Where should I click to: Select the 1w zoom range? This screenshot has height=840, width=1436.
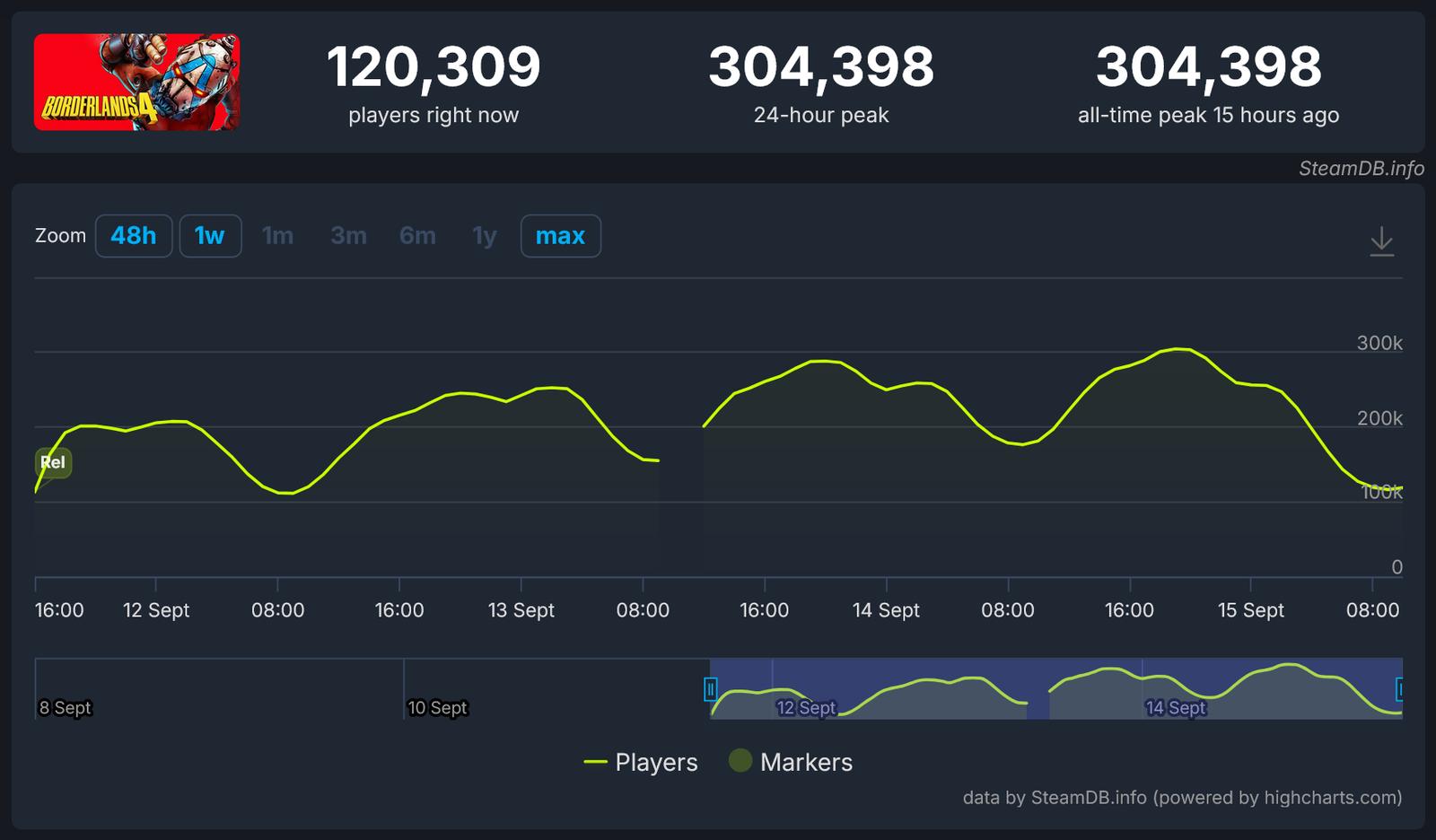[210, 236]
